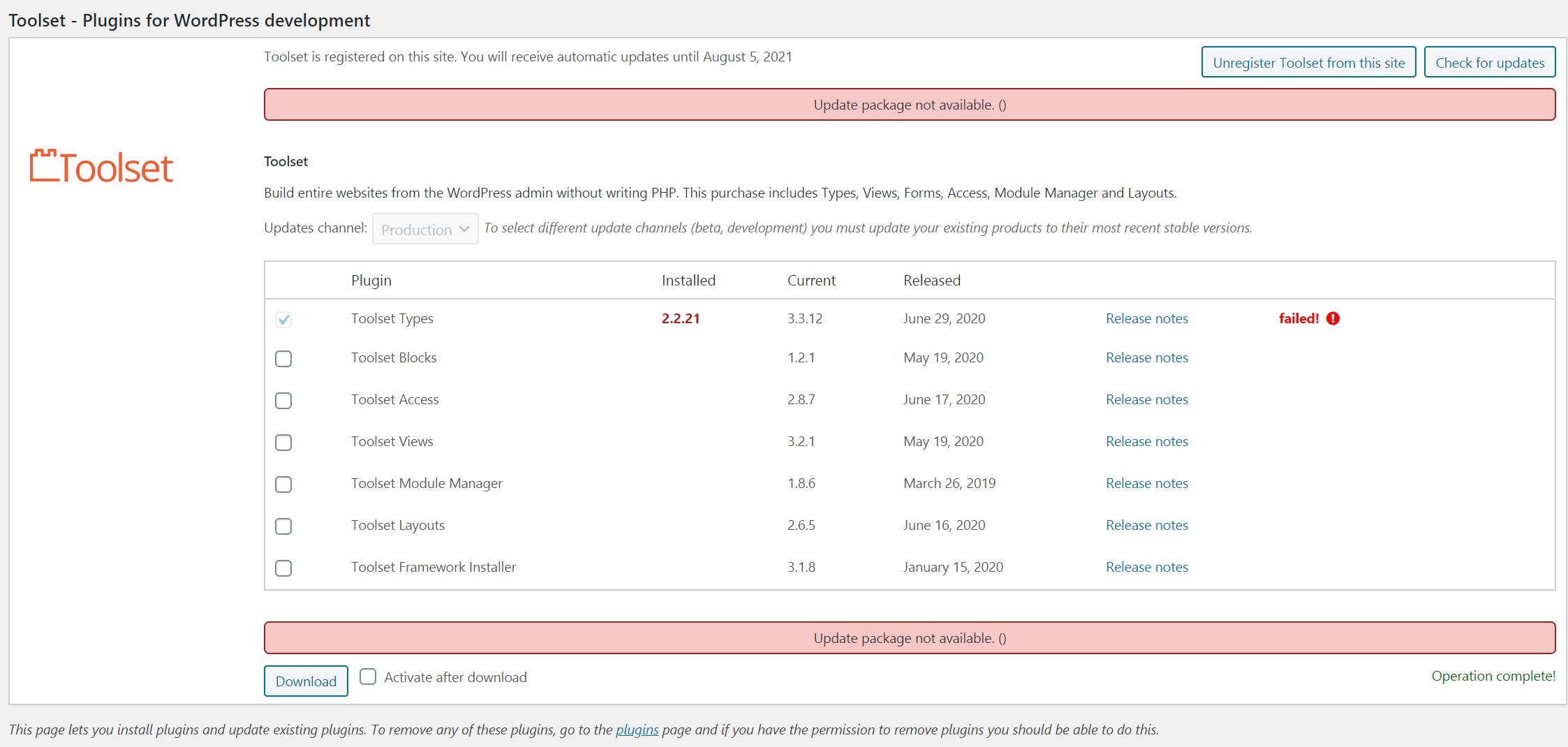
Task: Uncheck the Toolset Types checkbox
Action: coord(283,320)
